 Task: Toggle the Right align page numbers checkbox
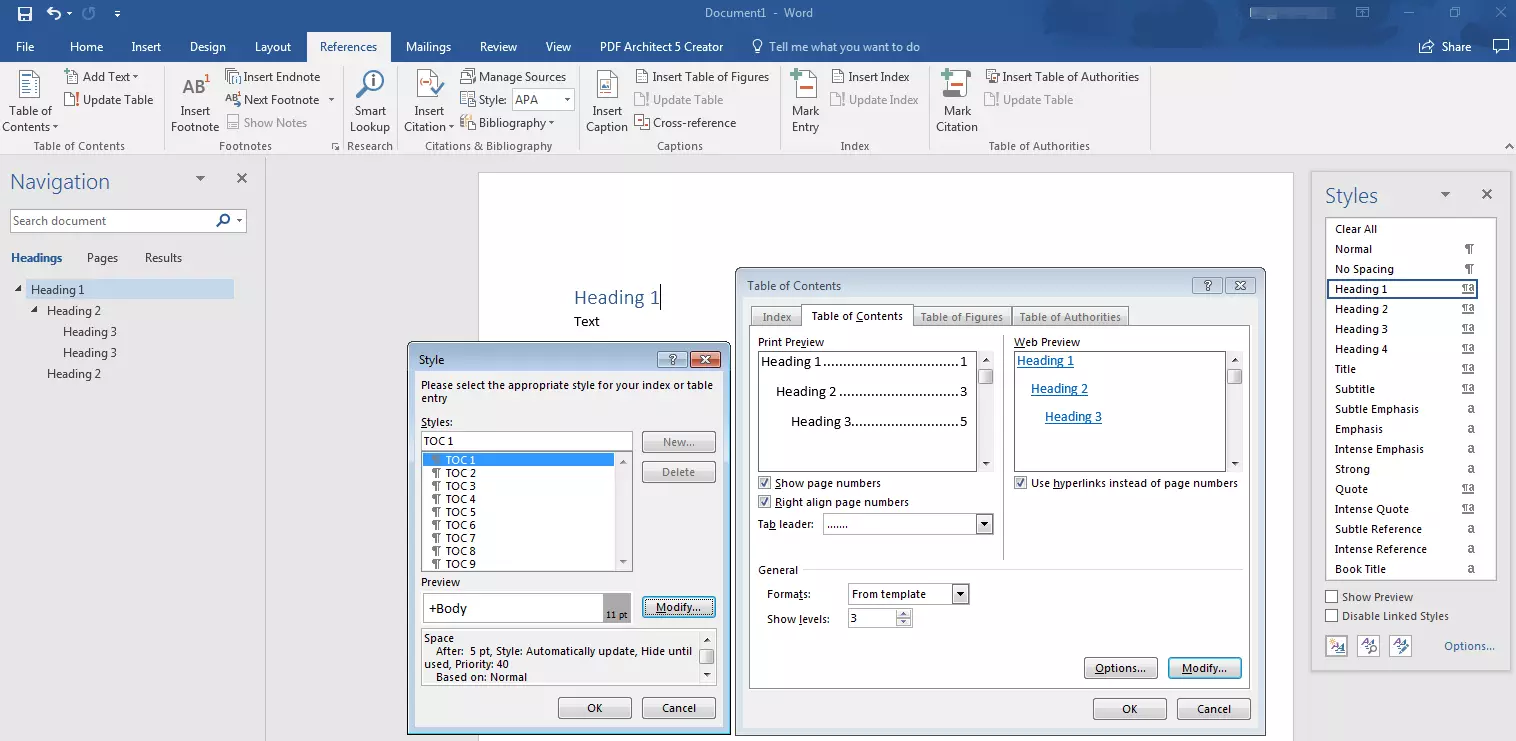pyautogui.click(x=765, y=502)
